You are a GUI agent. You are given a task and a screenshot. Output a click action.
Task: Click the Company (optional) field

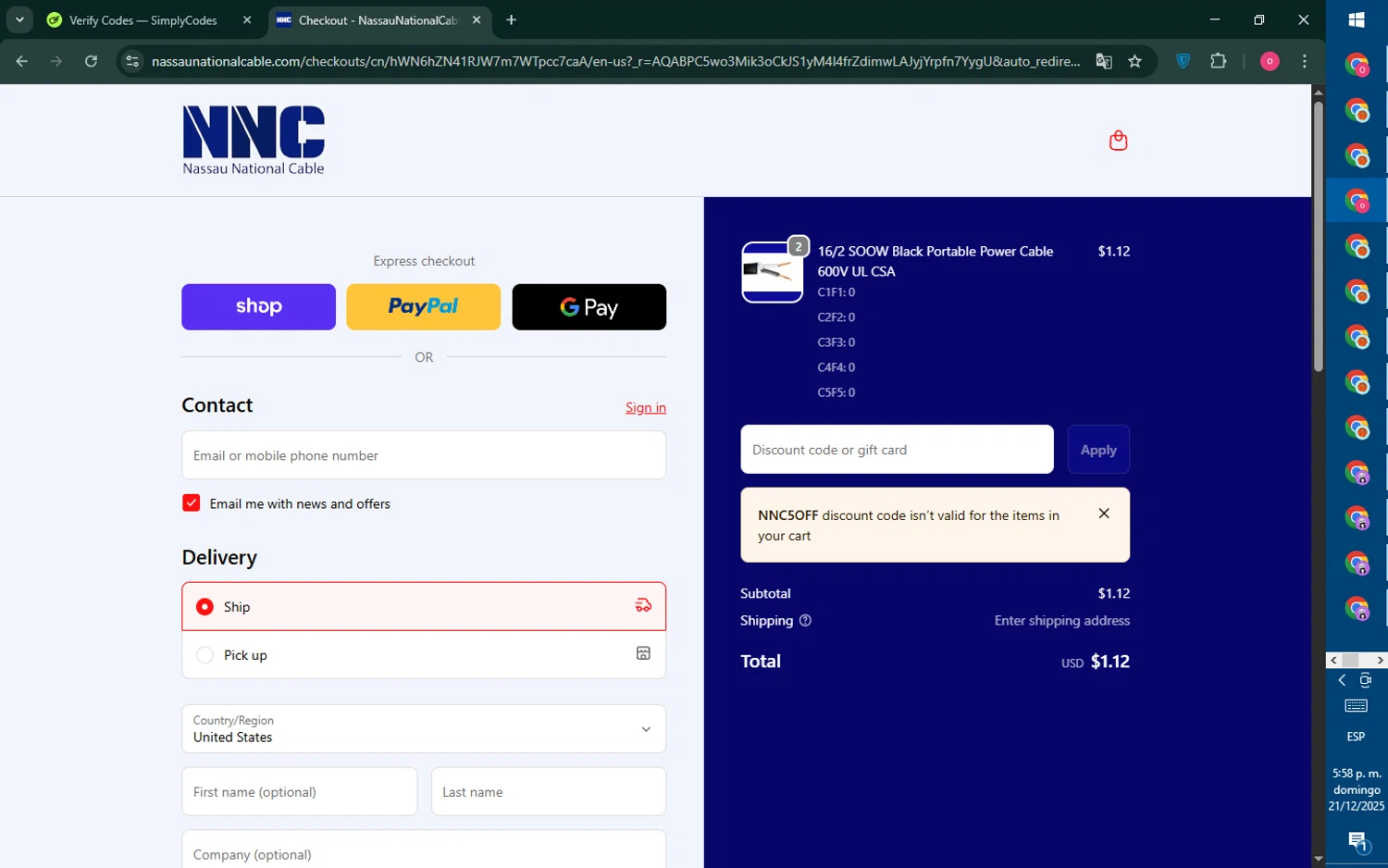pos(424,849)
